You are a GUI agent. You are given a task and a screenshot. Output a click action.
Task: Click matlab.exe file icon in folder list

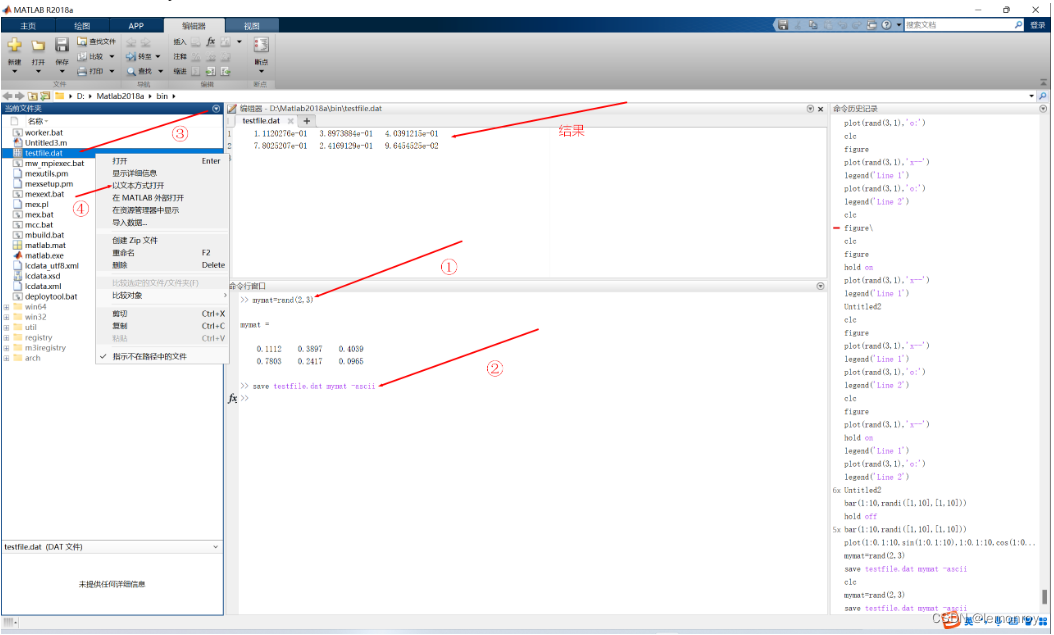coord(18,255)
